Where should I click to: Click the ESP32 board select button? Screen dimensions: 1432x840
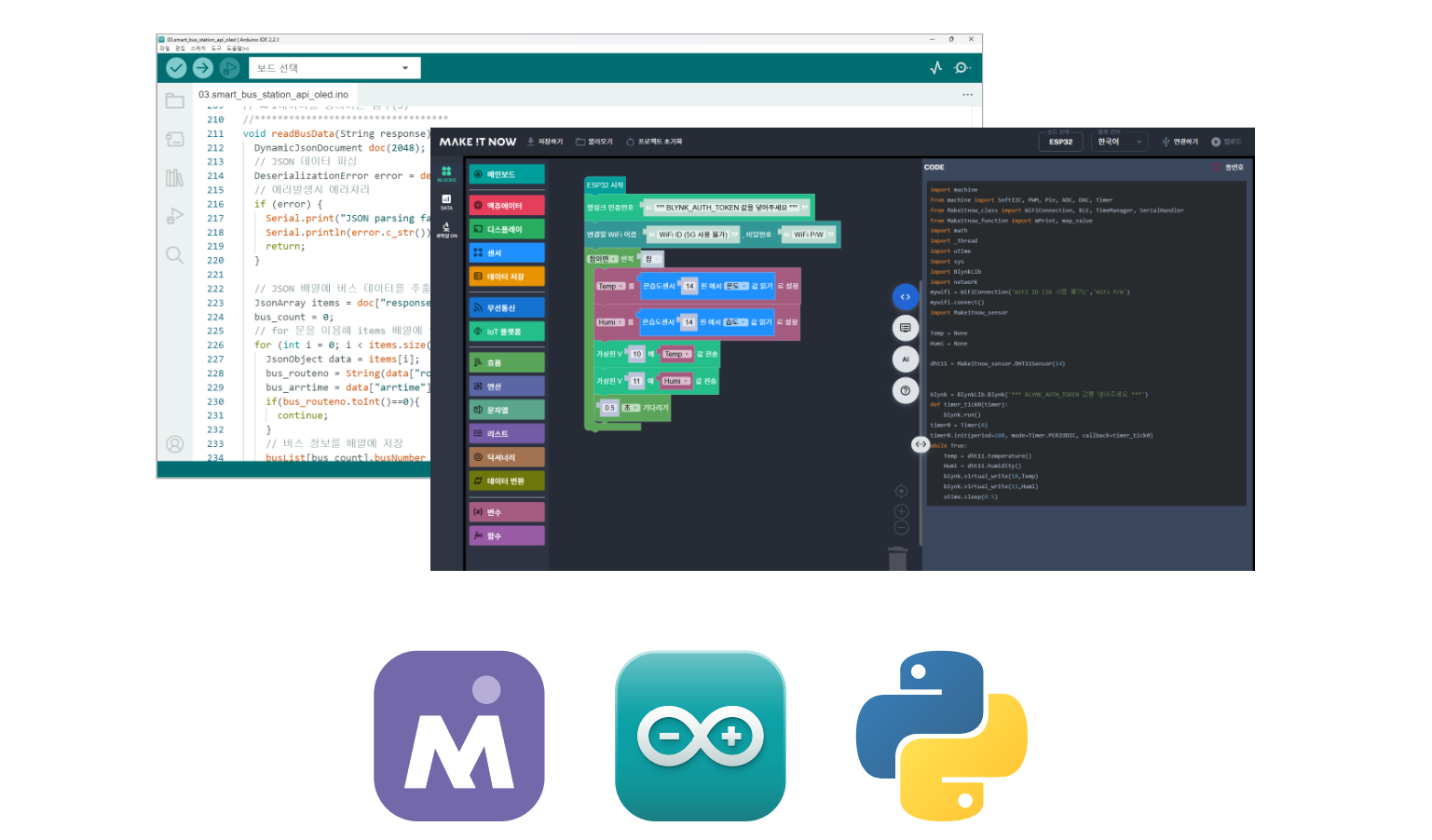pyautogui.click(x=1060, y=142)
